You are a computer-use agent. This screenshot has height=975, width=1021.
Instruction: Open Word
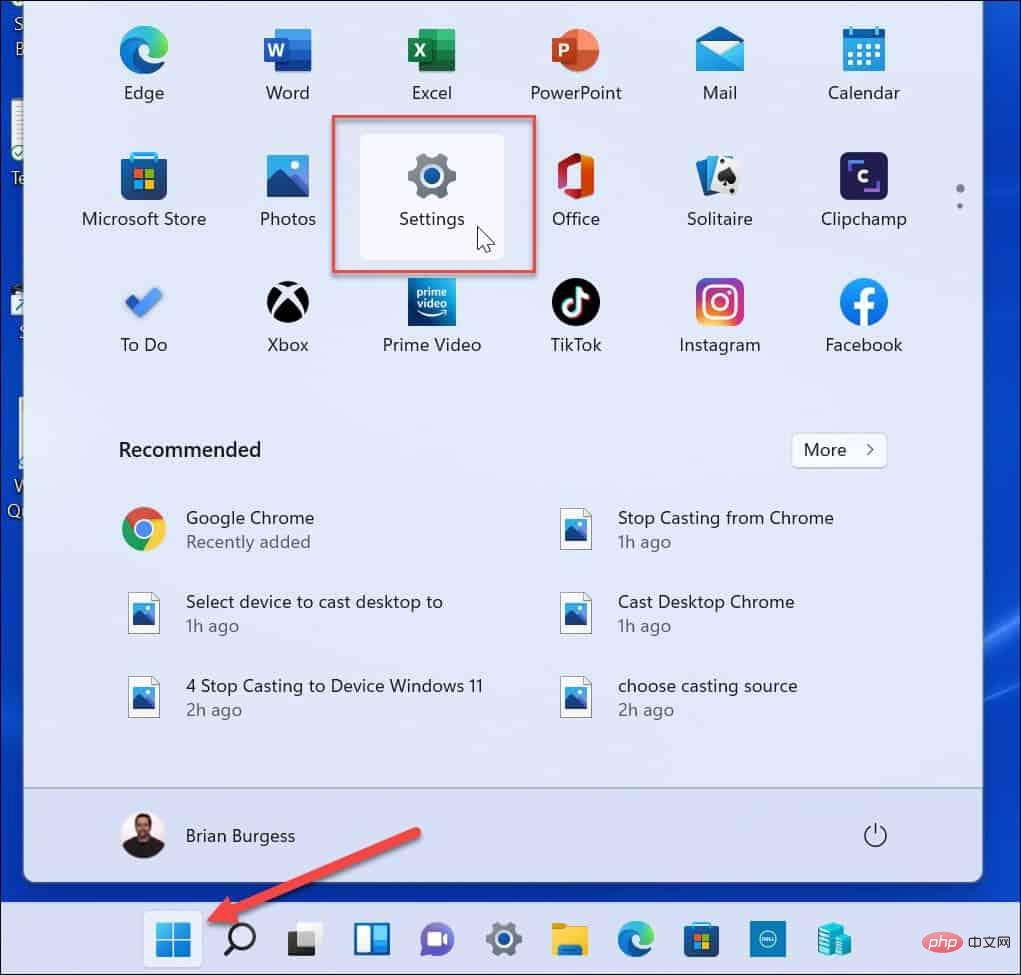click(287, 63)
